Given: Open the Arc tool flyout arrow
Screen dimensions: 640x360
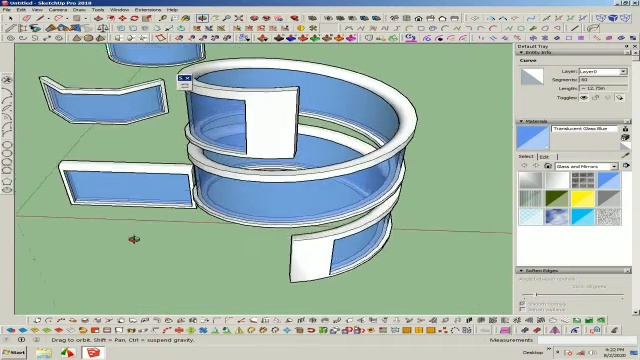Looking at the screenshot, I should (x=67, y=19).
